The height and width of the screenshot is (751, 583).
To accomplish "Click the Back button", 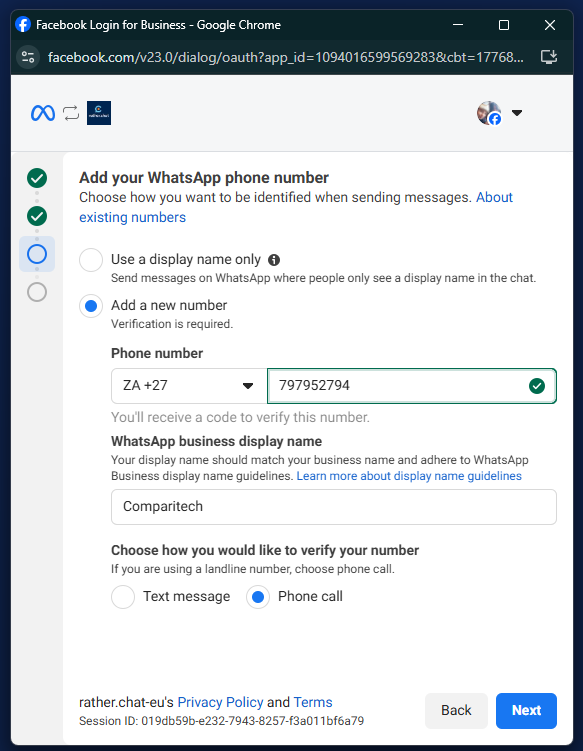I will point(456,710).
